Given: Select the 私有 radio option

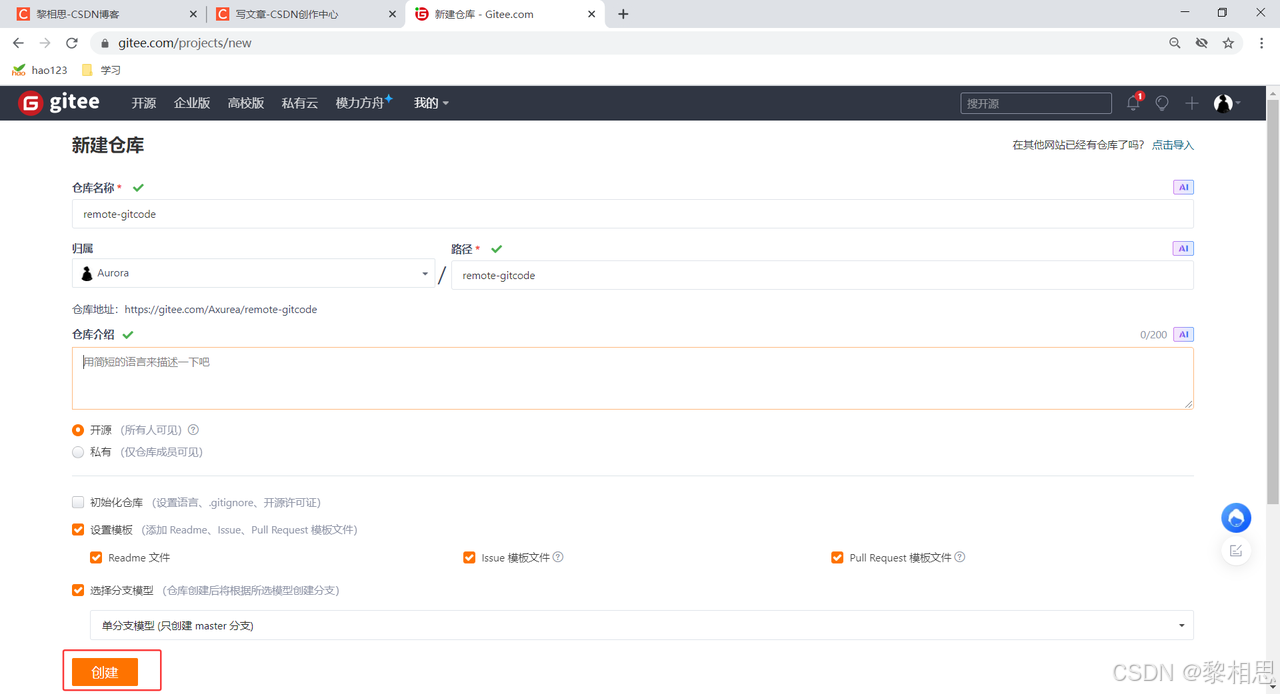Looking at the screenshot, I should tap(78, 452).
